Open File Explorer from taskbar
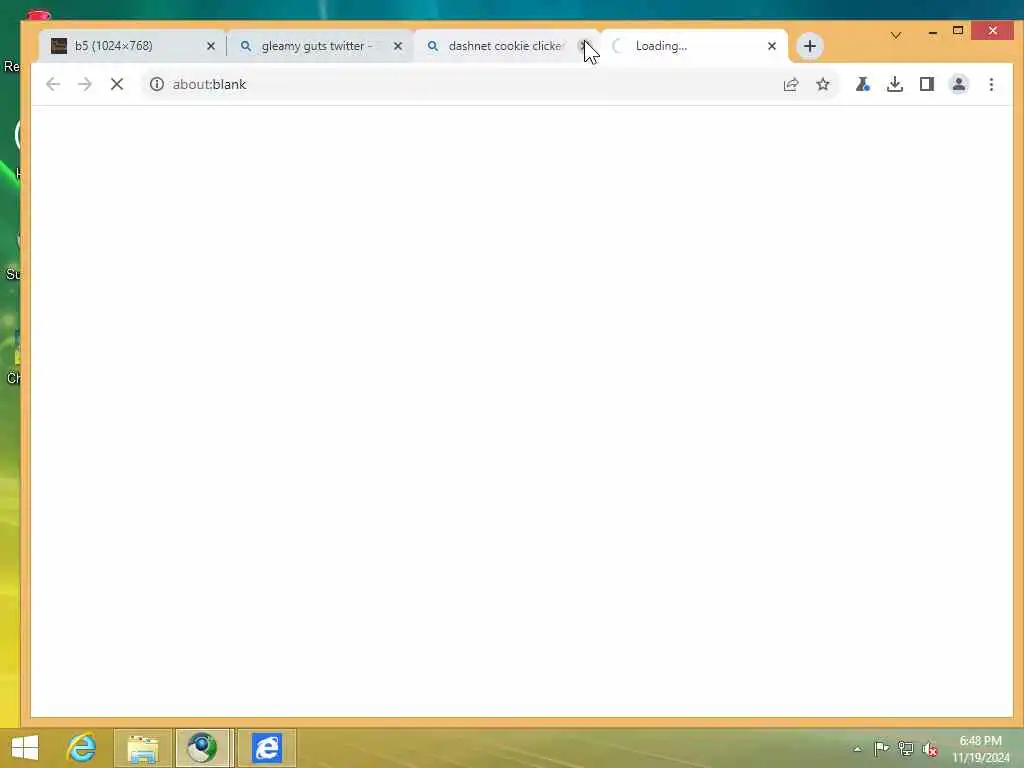Viewport: 1024px width, 768px height. pos(142,748)
